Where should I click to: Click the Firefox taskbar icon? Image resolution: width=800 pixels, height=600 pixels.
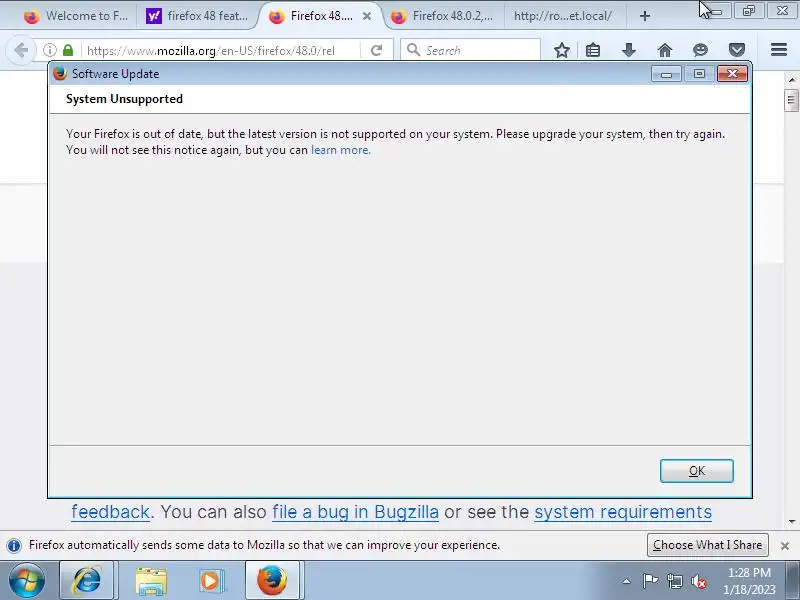point(271,580)
